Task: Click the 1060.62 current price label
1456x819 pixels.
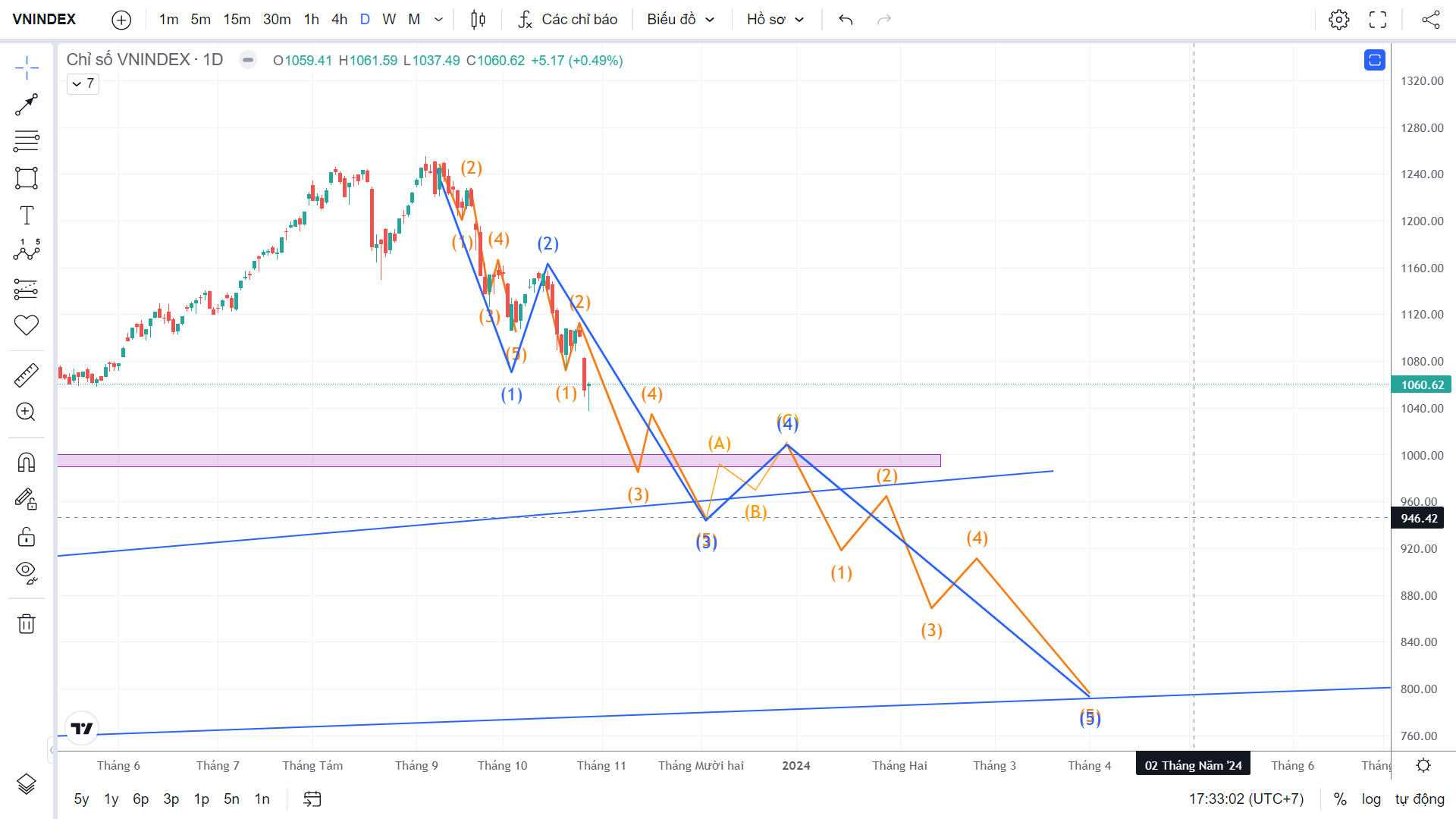Action: pyautogui.click(x=1422, y=385)
